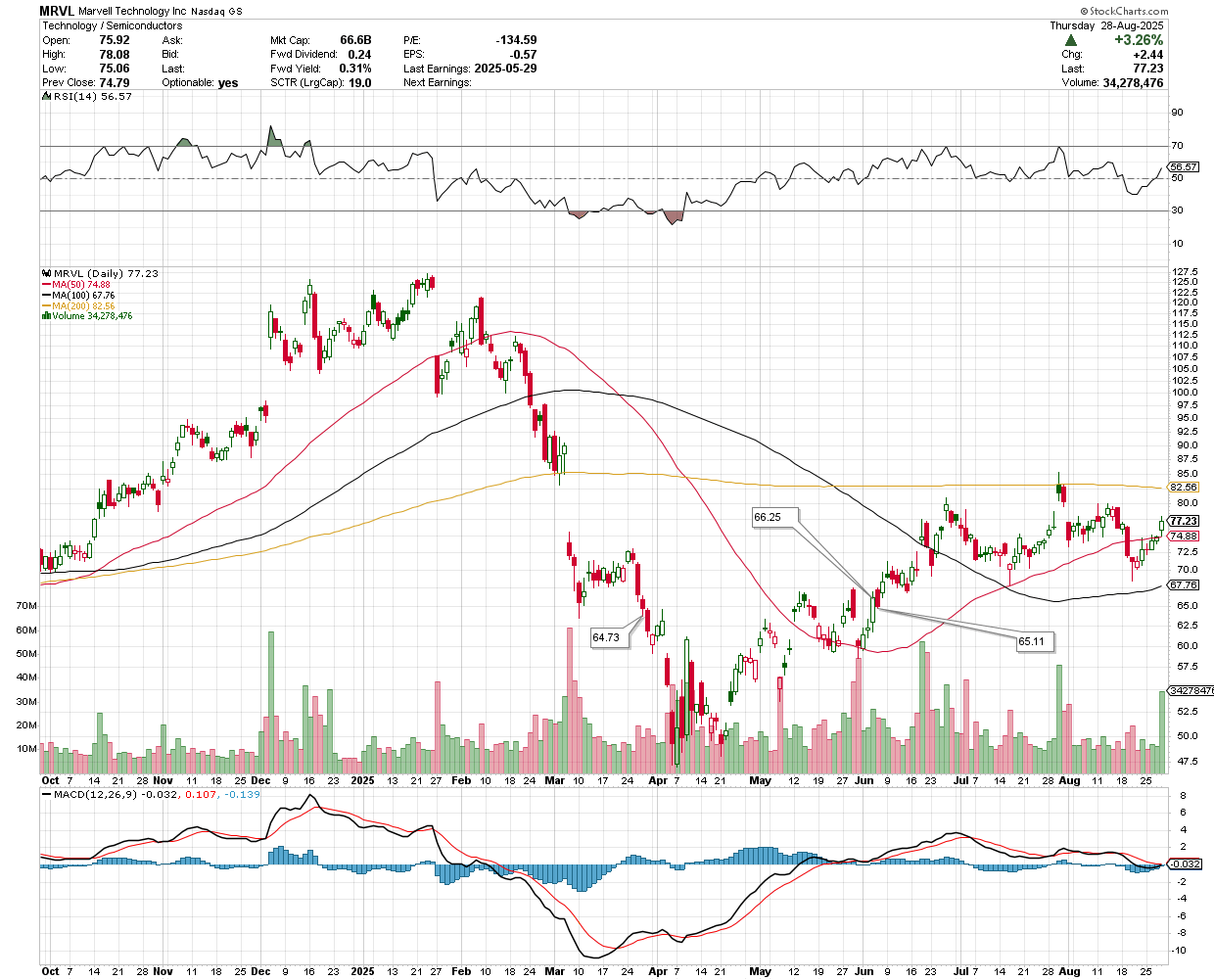Image resolution: width=1214 pixels, height=980 pixels.
Task: Click the MRVL ticker symbol heading
Action: click(57, 11)
